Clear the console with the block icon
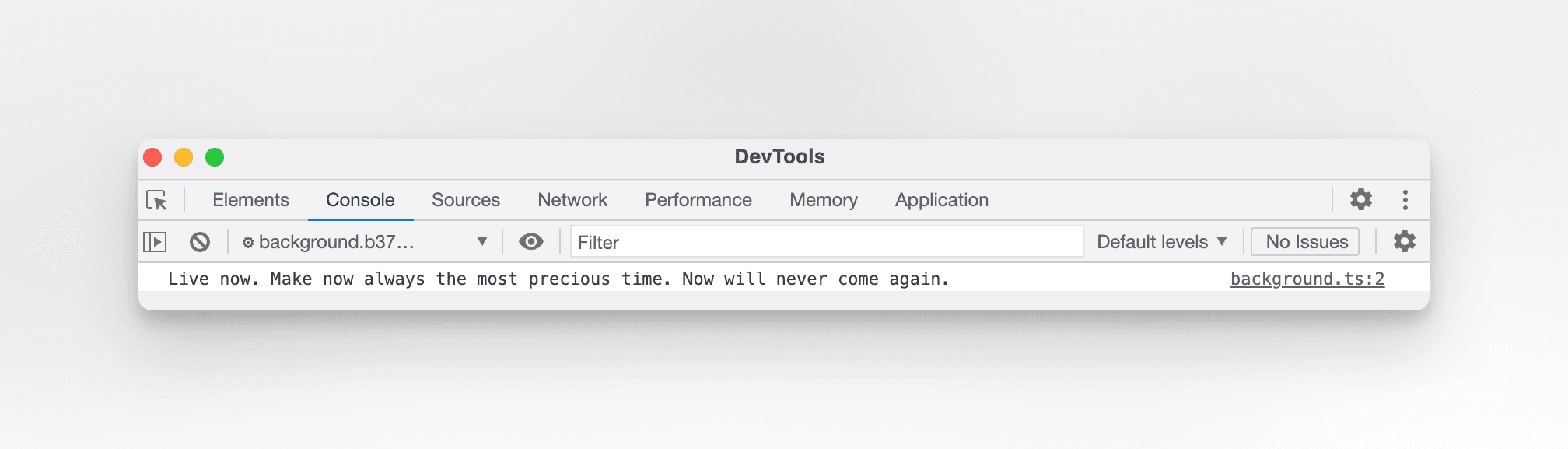The image size is (1568, 449). (x=200, y=242)
